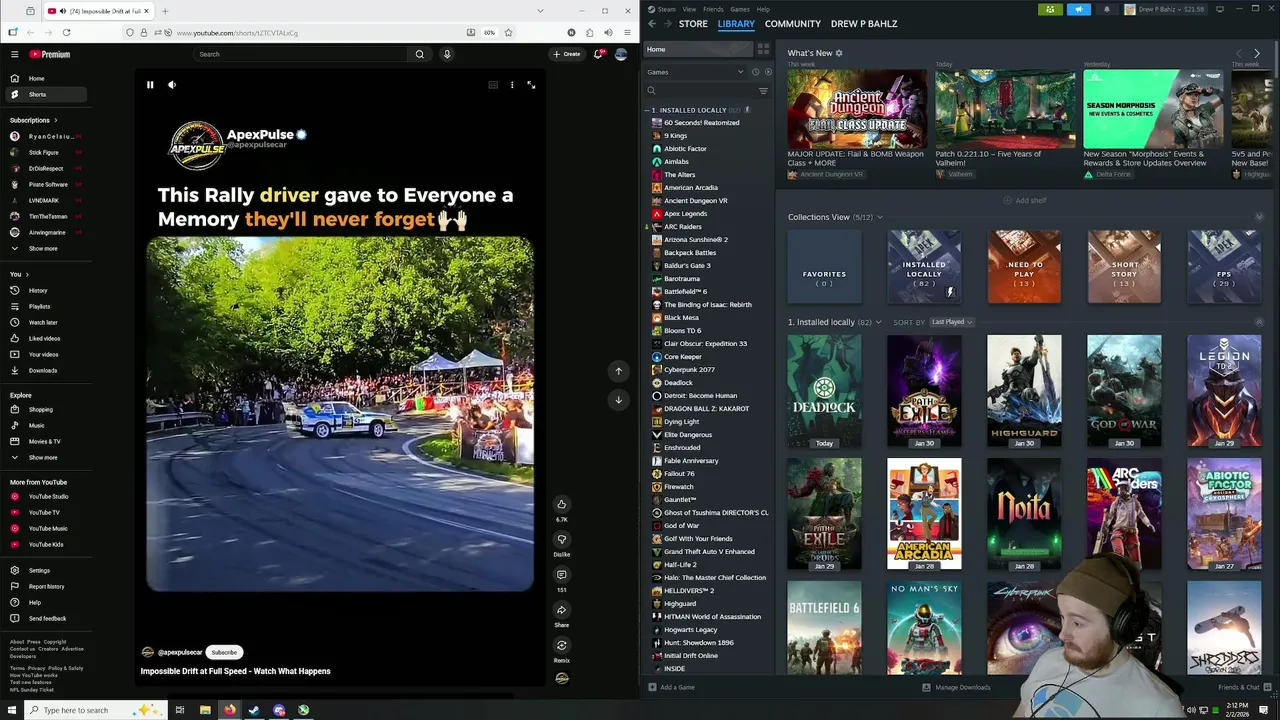Remix this Short
The height and width of the screenshot is (720, 1280).
562,645
